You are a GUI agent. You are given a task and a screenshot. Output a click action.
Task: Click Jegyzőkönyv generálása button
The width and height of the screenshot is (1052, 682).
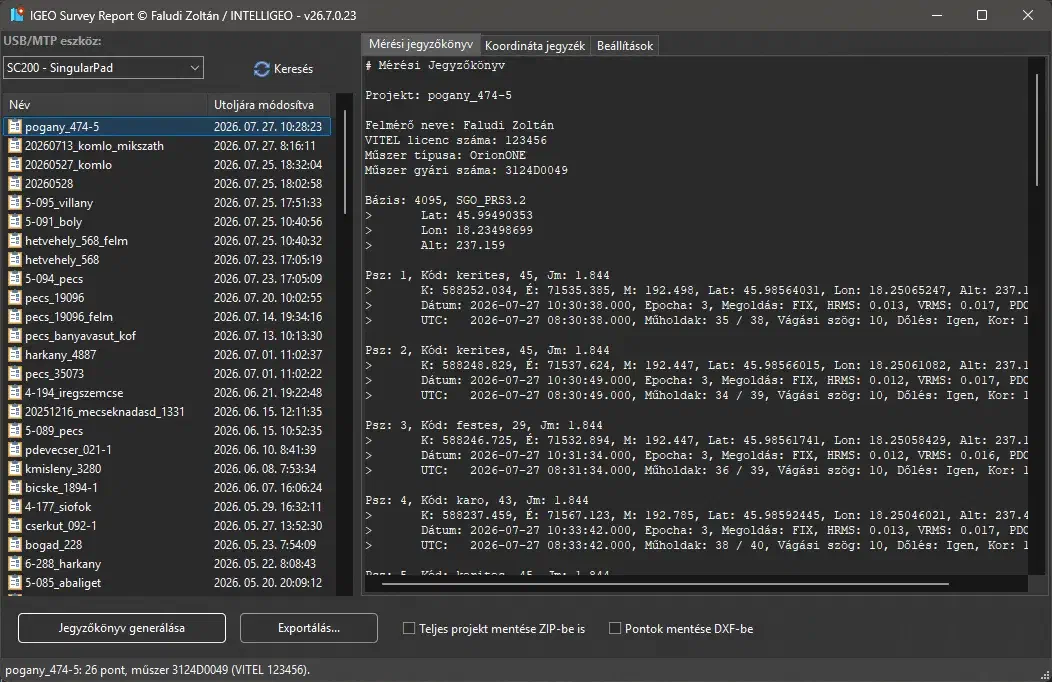point(121,628)
